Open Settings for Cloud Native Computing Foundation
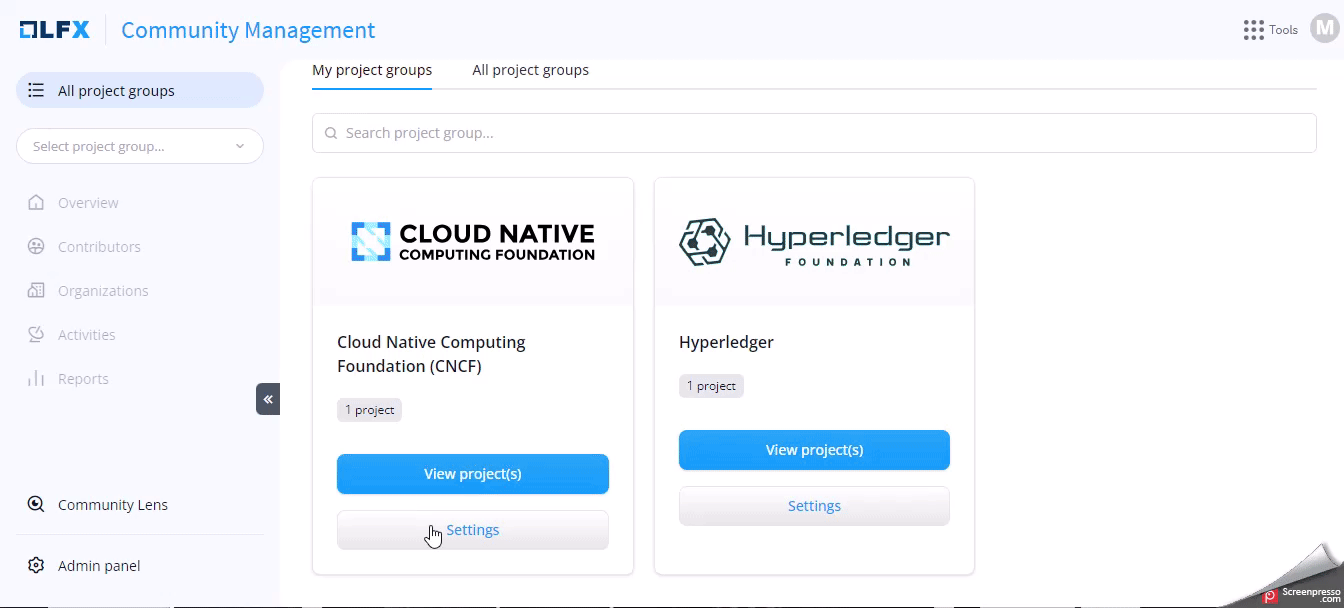1344x608 pixels. (x=472, y=530)
